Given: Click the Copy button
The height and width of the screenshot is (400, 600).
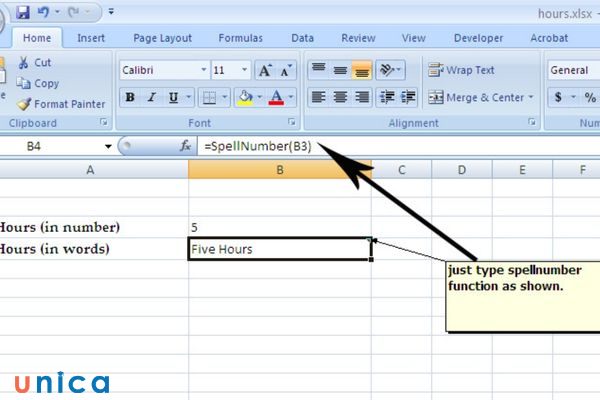Looking at the screenshot, I should tap(38, 83).
